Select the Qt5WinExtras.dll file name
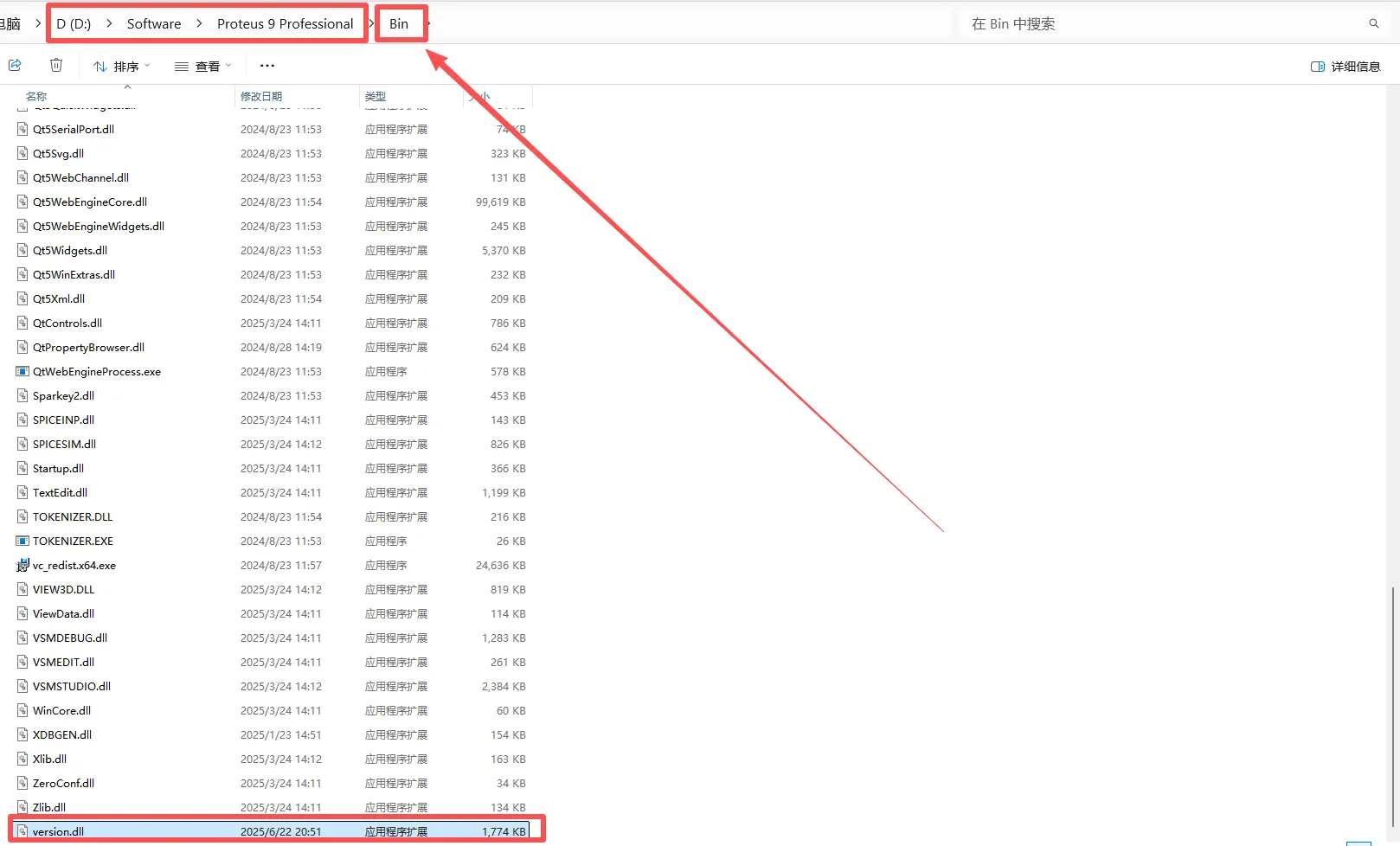This screenshot has width=1400, height=846. 74,274
